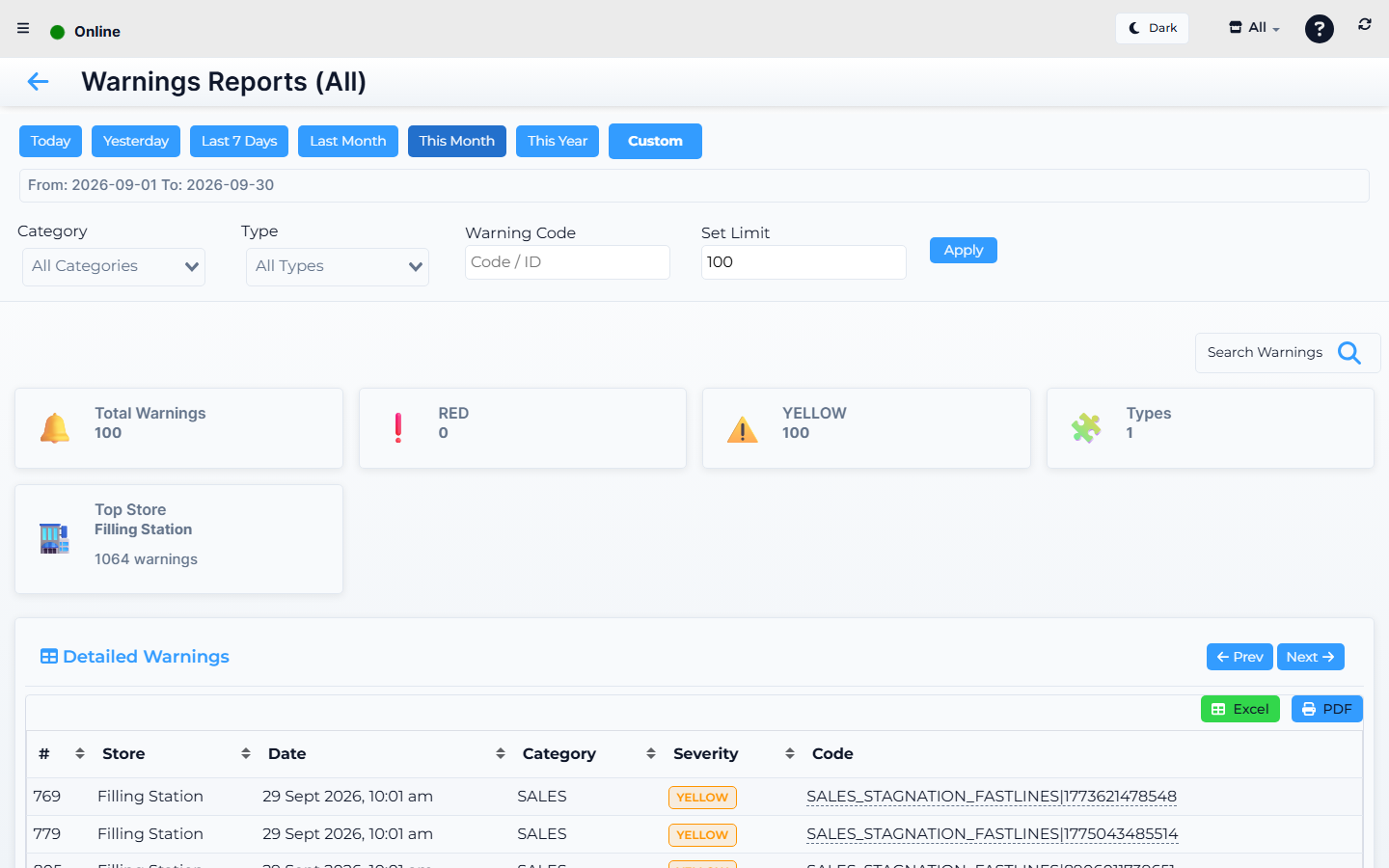Sort by Date column arrows

[x=501, y=753]
